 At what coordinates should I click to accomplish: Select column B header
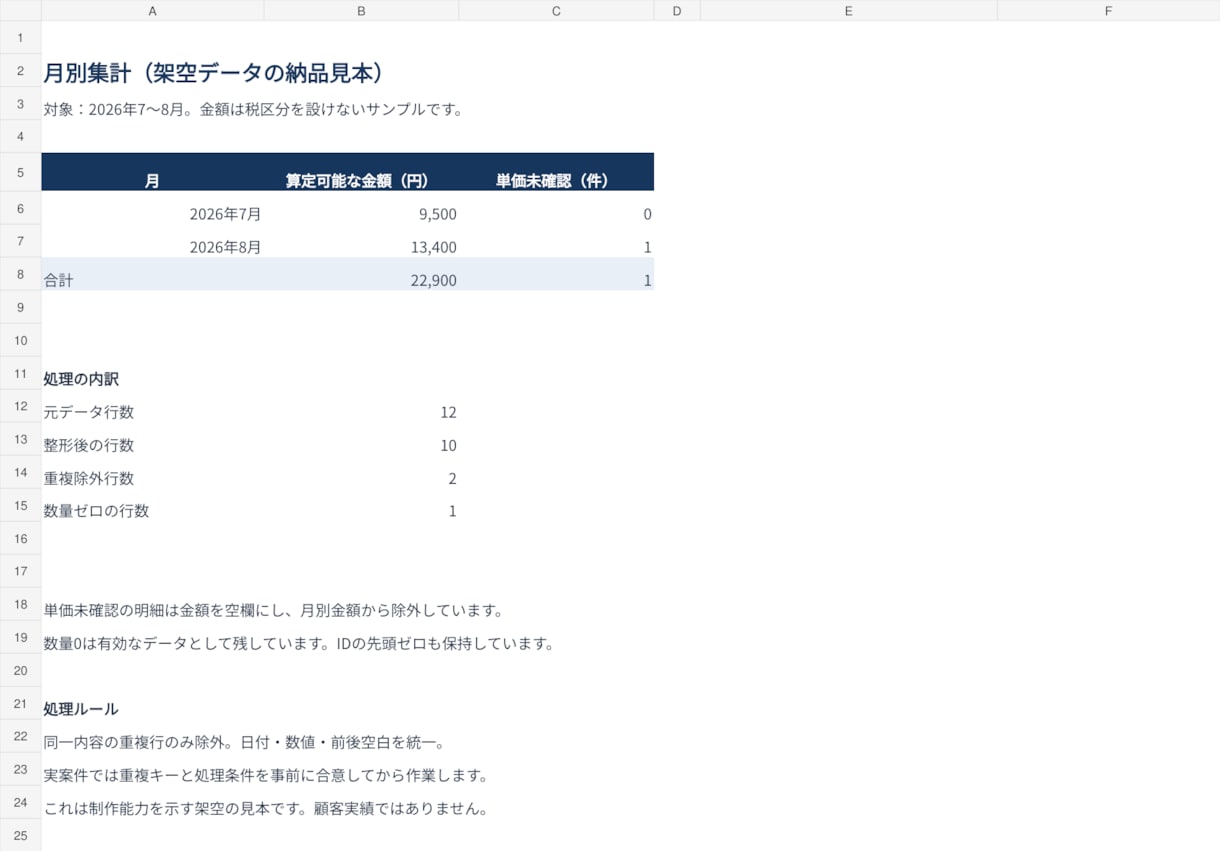click(361, 10)
